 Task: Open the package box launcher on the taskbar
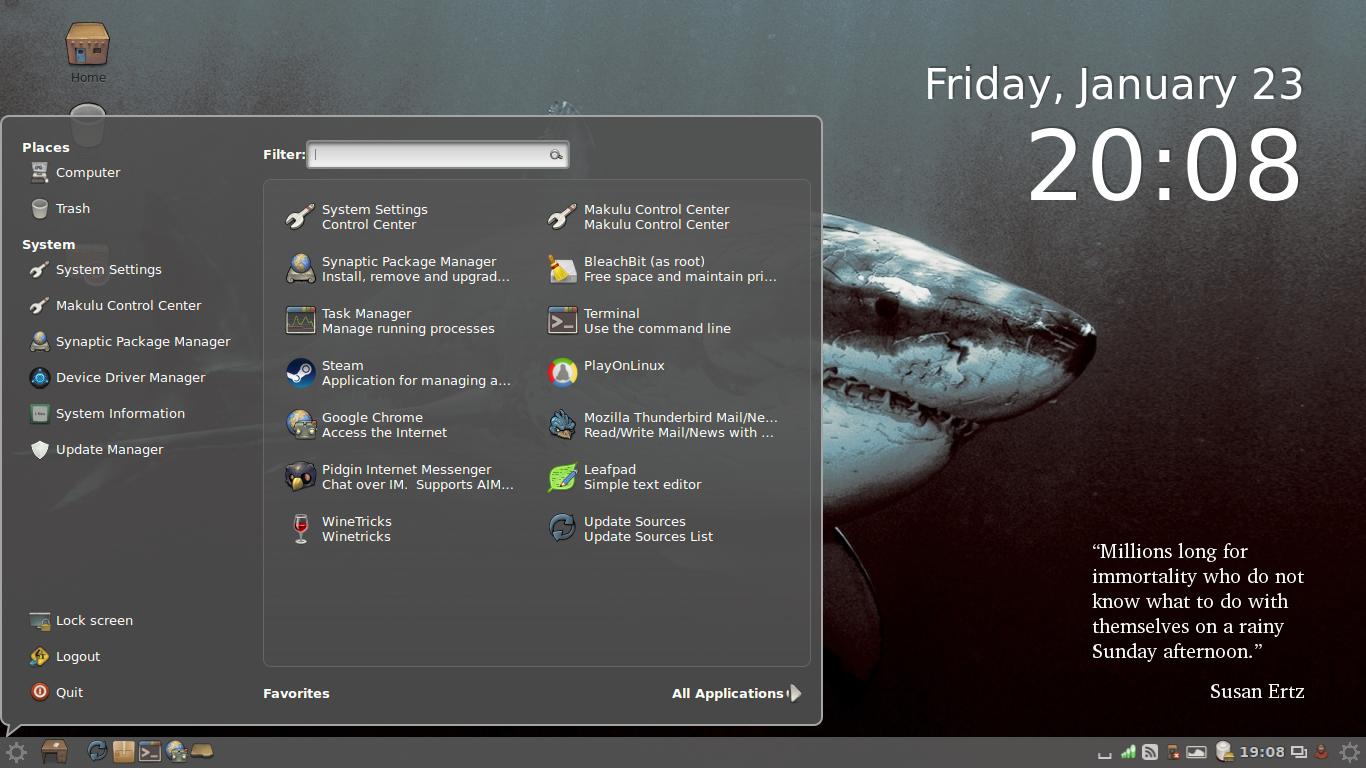[124, 752]
